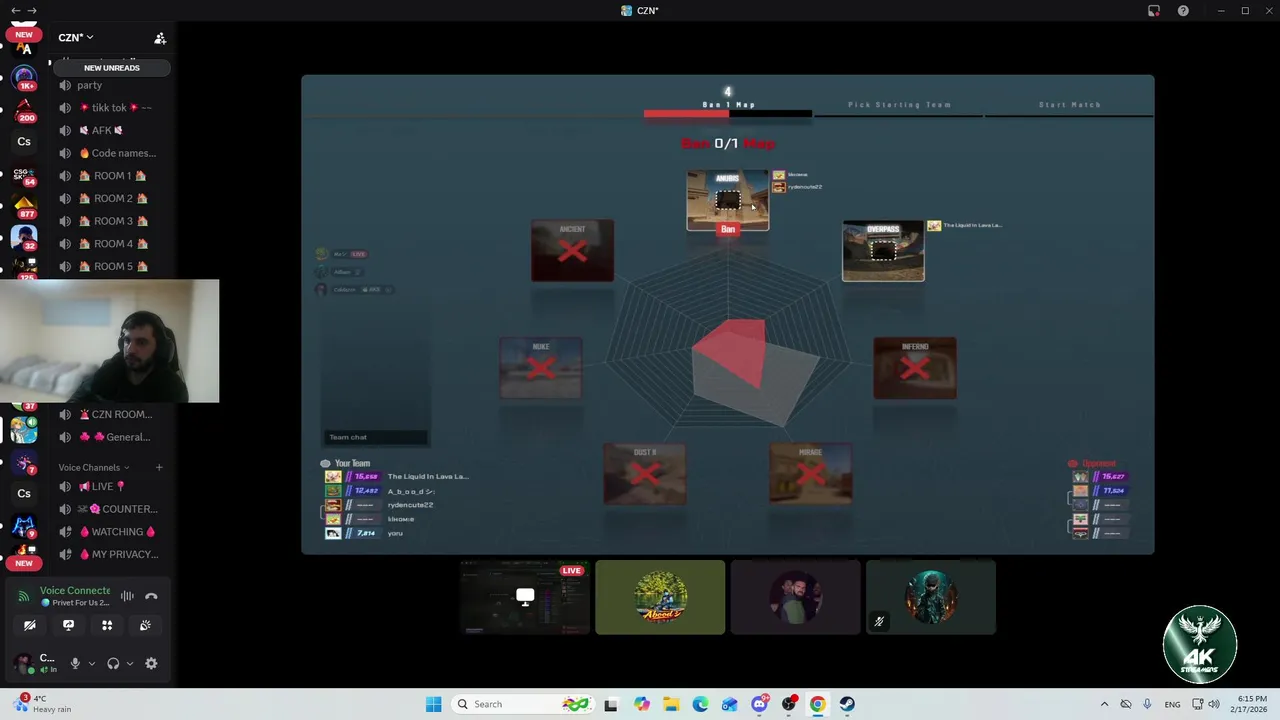The width and height of the screenshot is (1280, 720).
Task: Open the server with 54 badge
Action: [x=24, y=175]
